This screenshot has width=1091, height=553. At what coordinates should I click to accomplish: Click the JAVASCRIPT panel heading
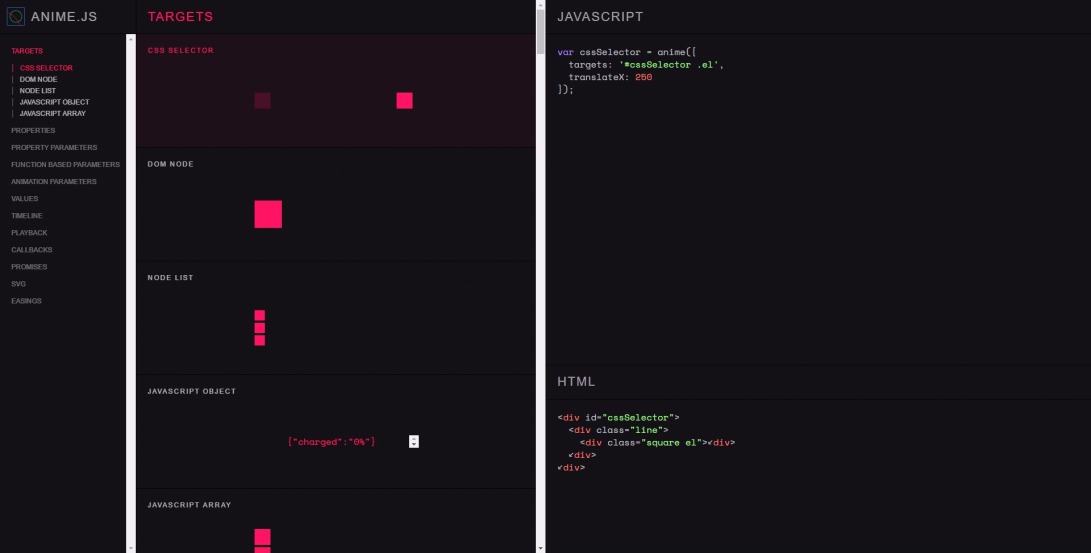point(600,17)
